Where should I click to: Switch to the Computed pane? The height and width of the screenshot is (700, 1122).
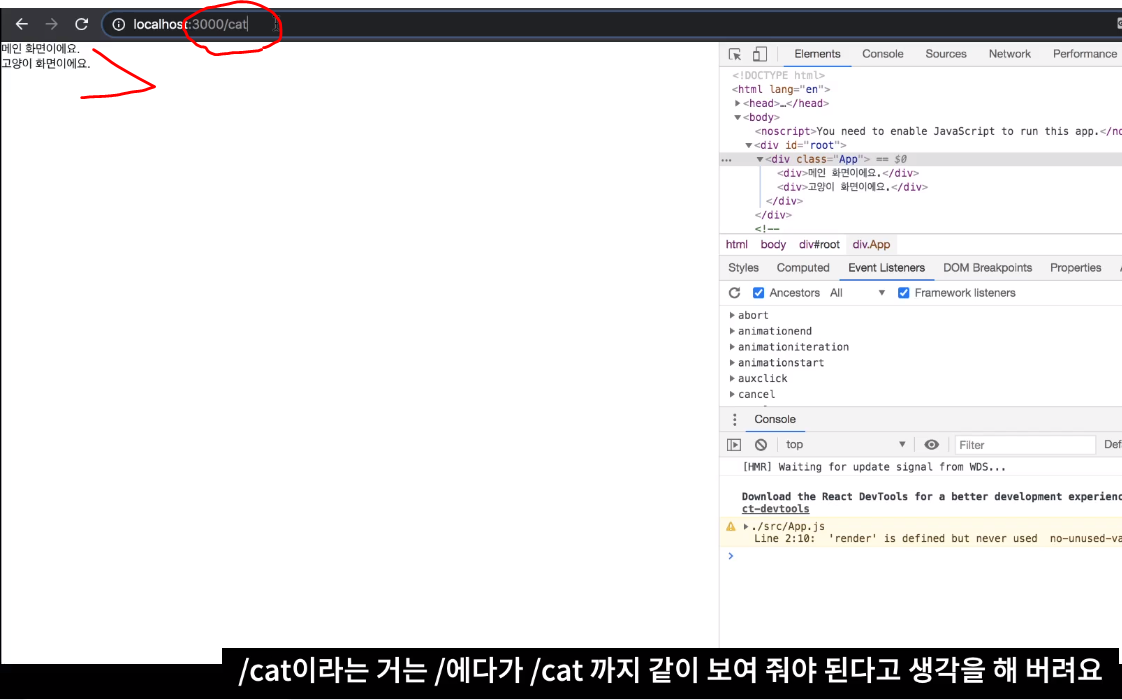coord(803,268)
